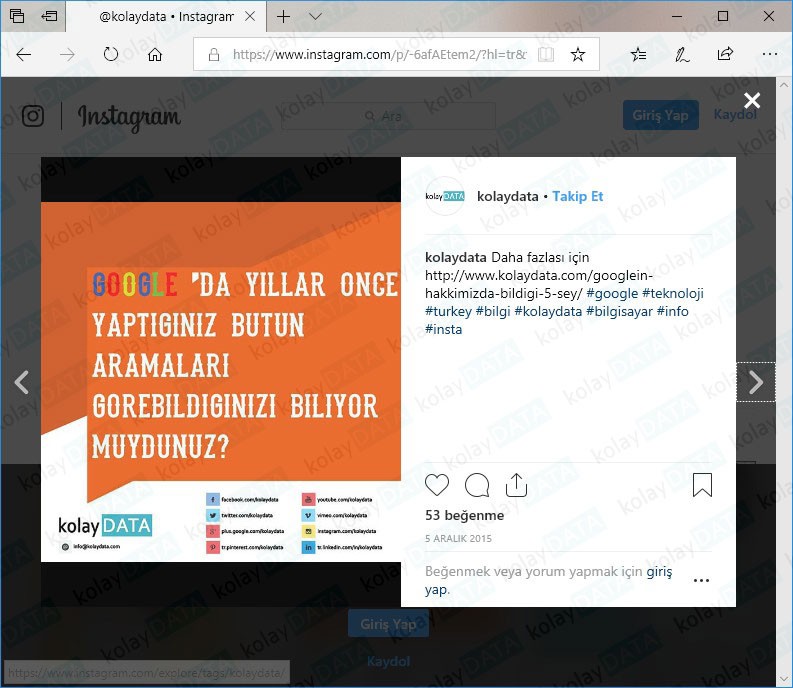793x688 pixels.
Task: Close the @kolaydata Instagram tab
Action: tap(250, 17)
